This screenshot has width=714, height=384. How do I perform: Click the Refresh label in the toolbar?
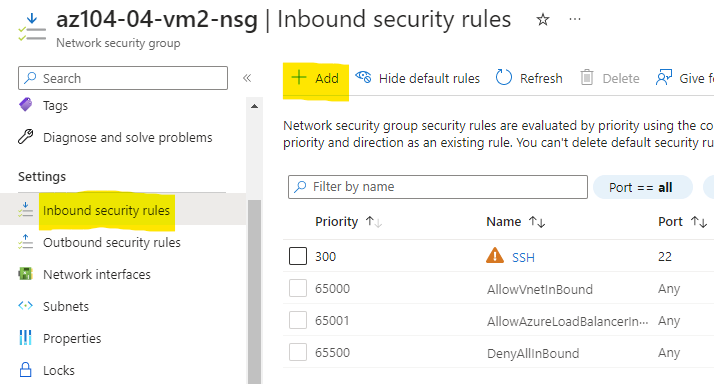coord(541,79)
